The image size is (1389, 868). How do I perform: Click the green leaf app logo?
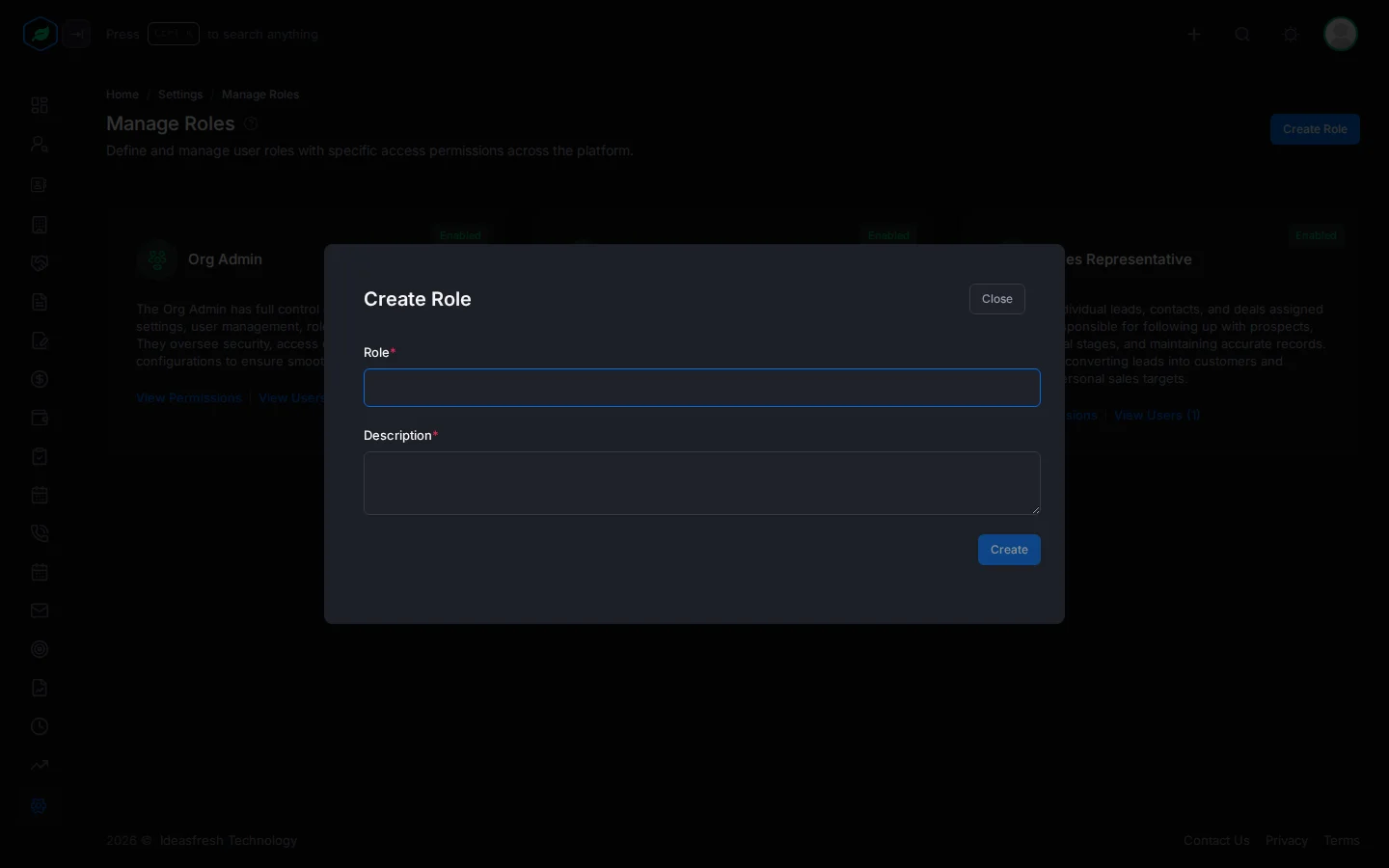click(41, 35)
